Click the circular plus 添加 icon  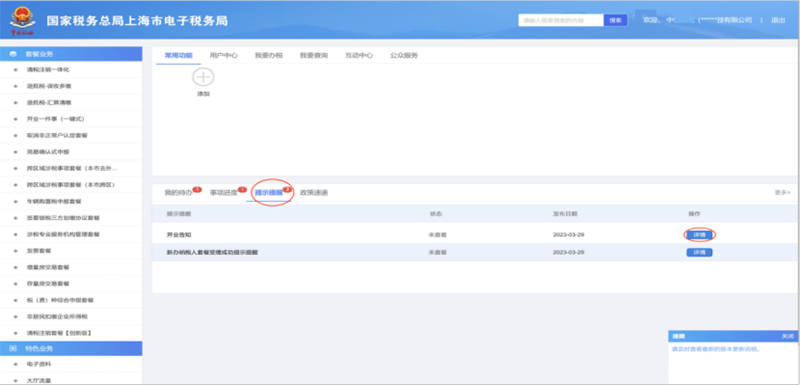[x=203, y=78]
